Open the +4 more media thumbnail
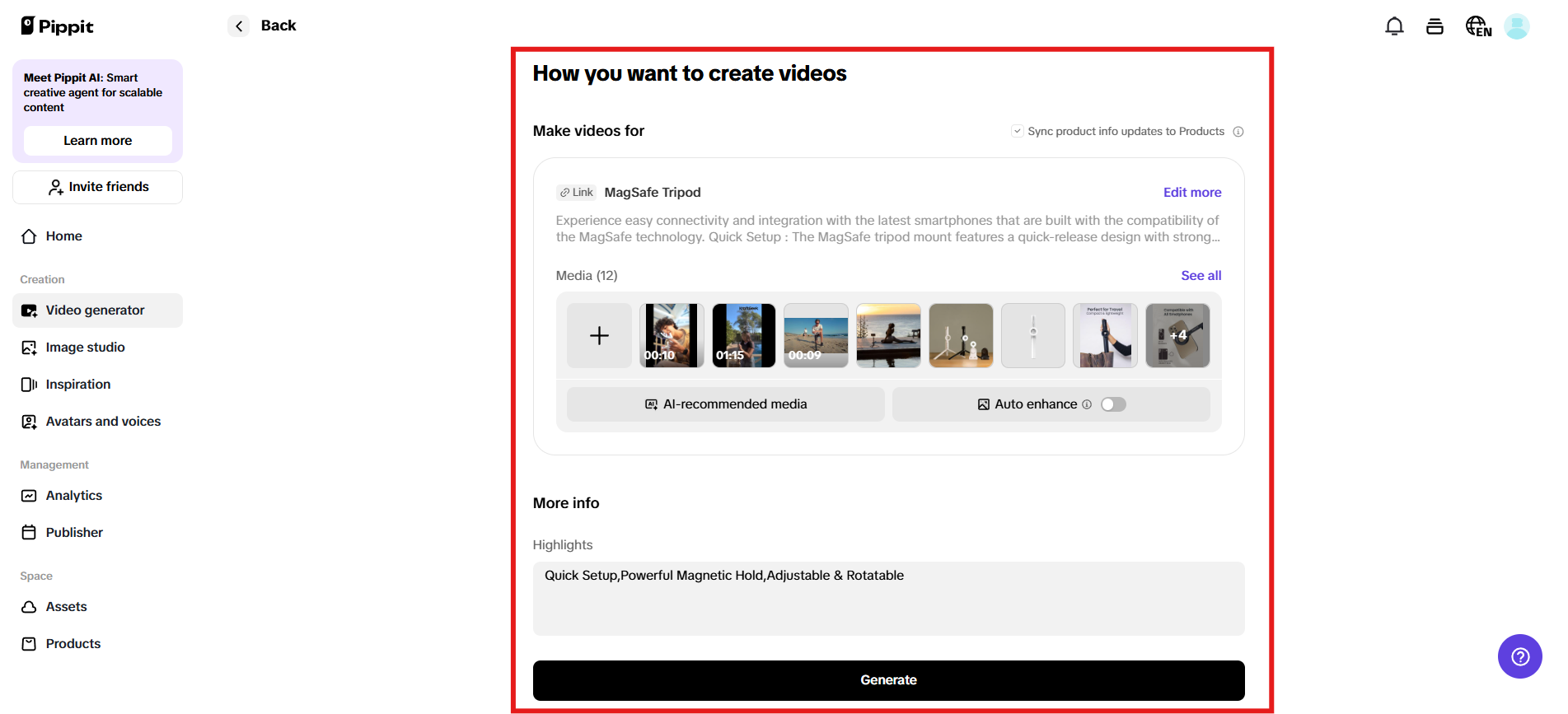The width and height of the screenshot is (1568, 714). coord(1177,335)
